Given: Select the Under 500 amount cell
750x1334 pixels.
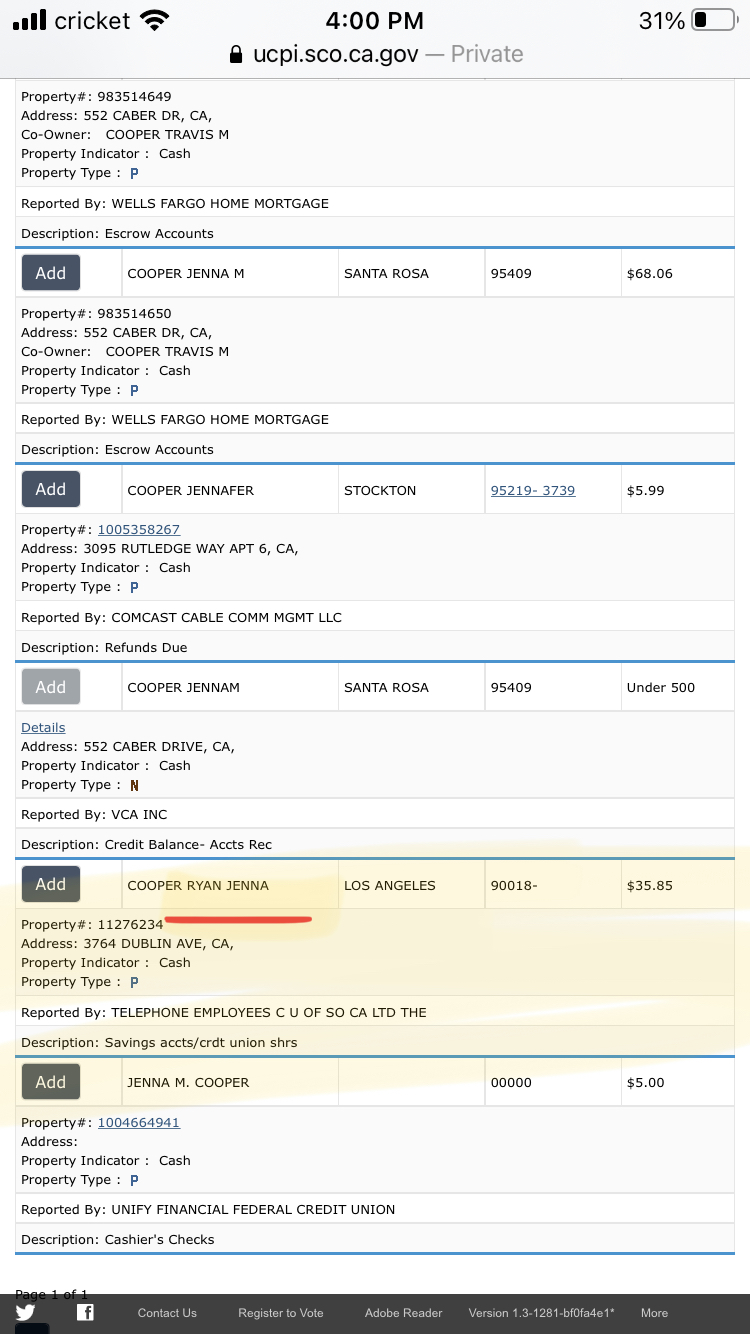Looking at the screenshot, I should click(677, 687).
